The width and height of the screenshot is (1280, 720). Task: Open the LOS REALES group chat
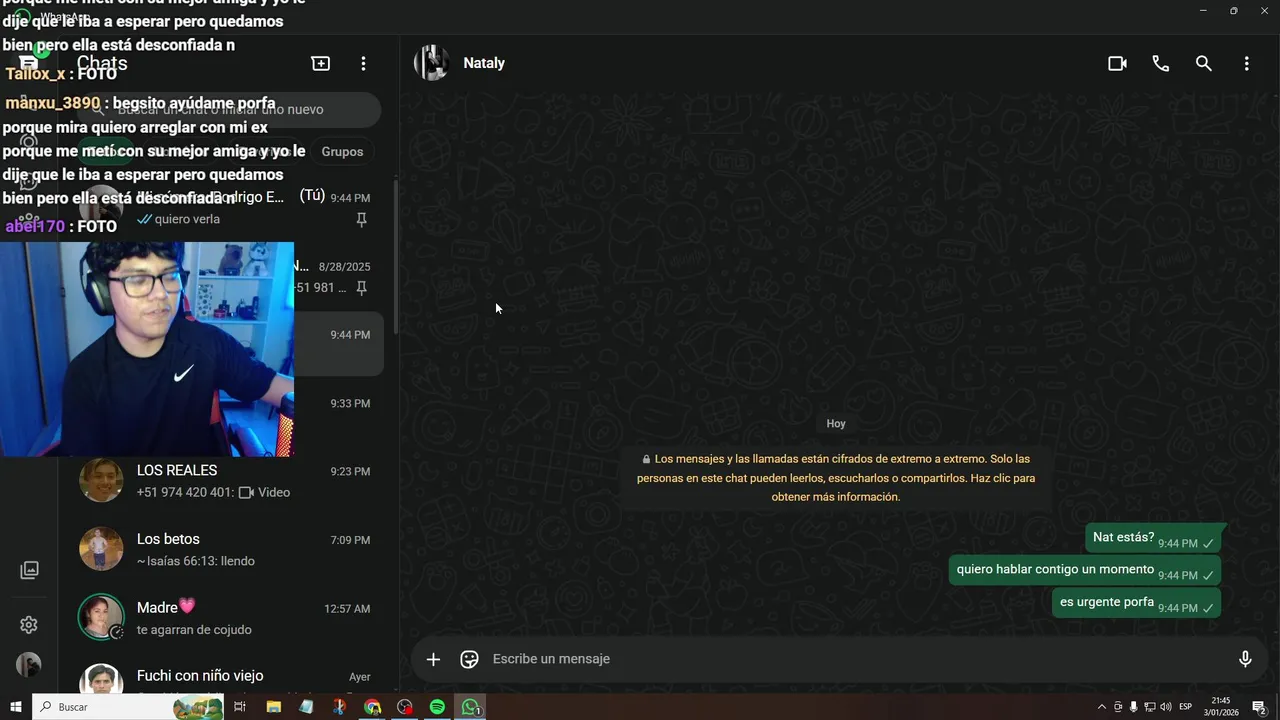227,481
